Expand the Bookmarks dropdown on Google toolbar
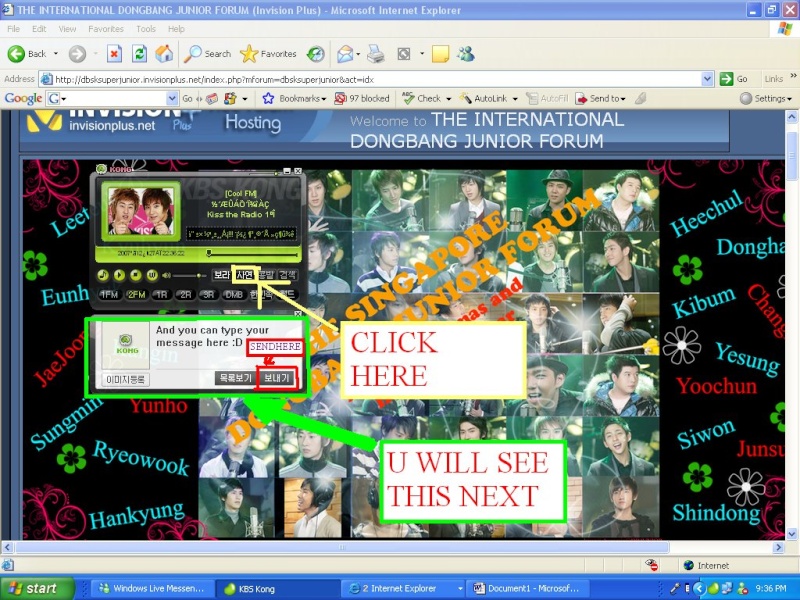The image size is (800, 600). [323, 98]
